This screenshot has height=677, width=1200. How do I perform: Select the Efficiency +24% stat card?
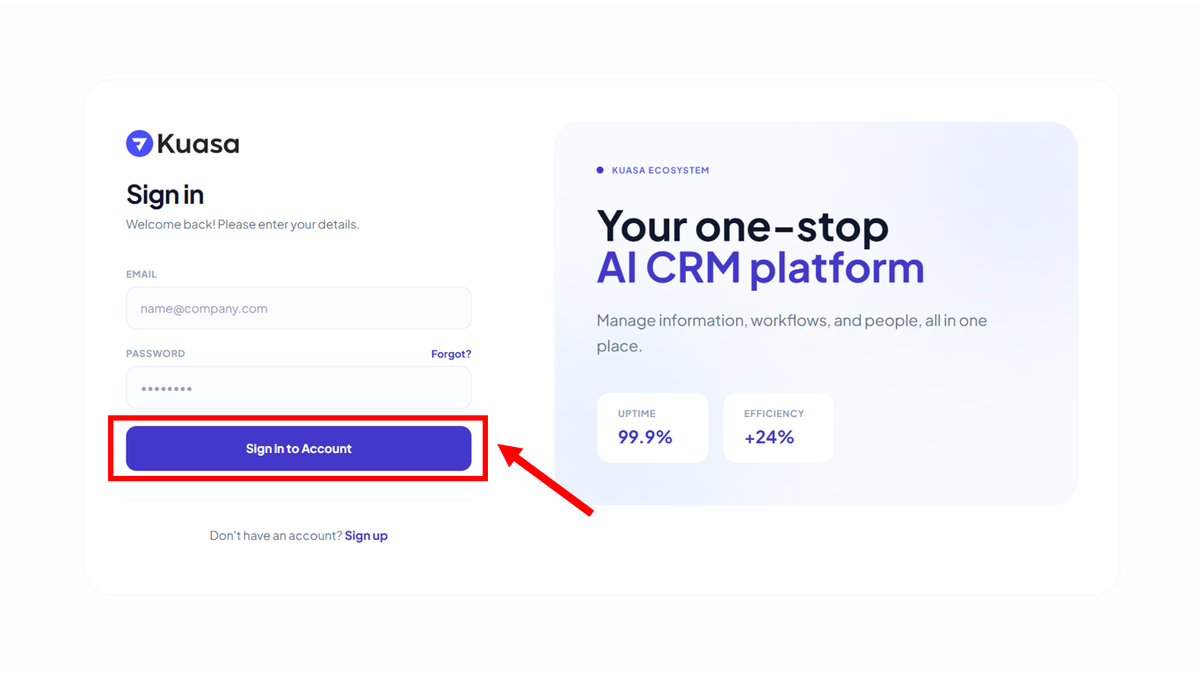[x=778, y=428]
